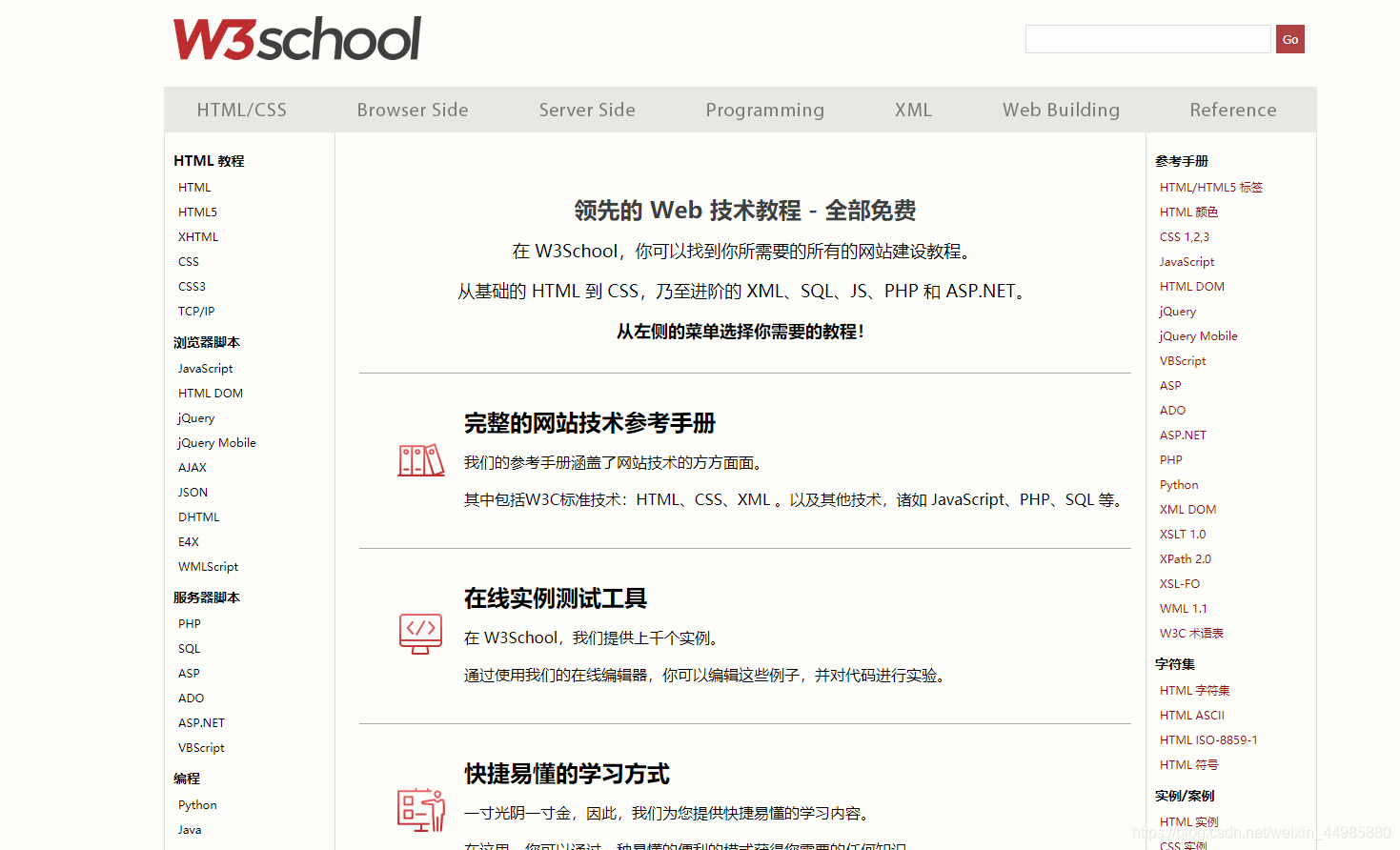Open the WML 1.1 reference link
This screenshot has width=1400, height=850.
1184,609
